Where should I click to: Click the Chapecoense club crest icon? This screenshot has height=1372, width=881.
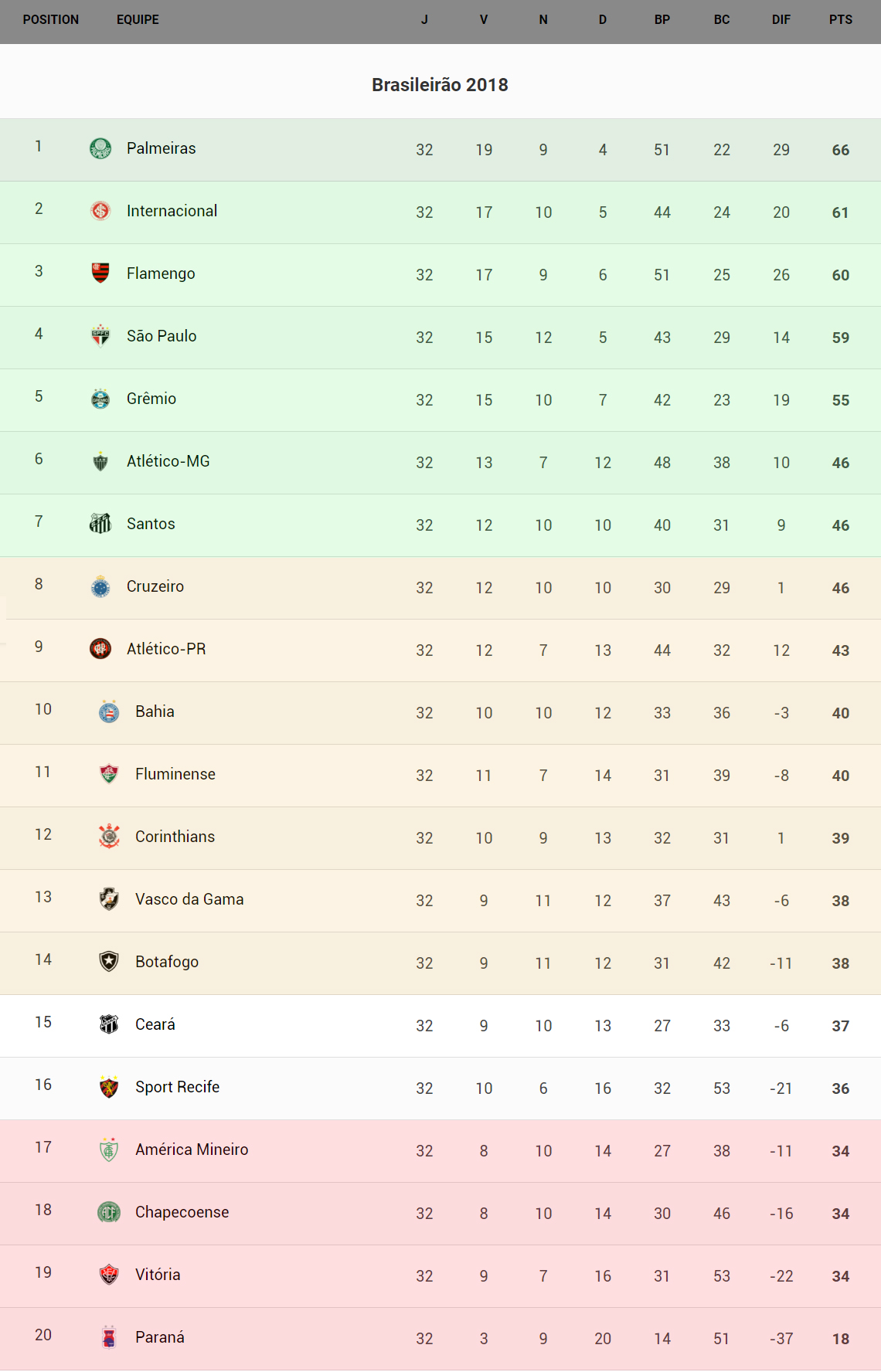[x=109, y=1211]
